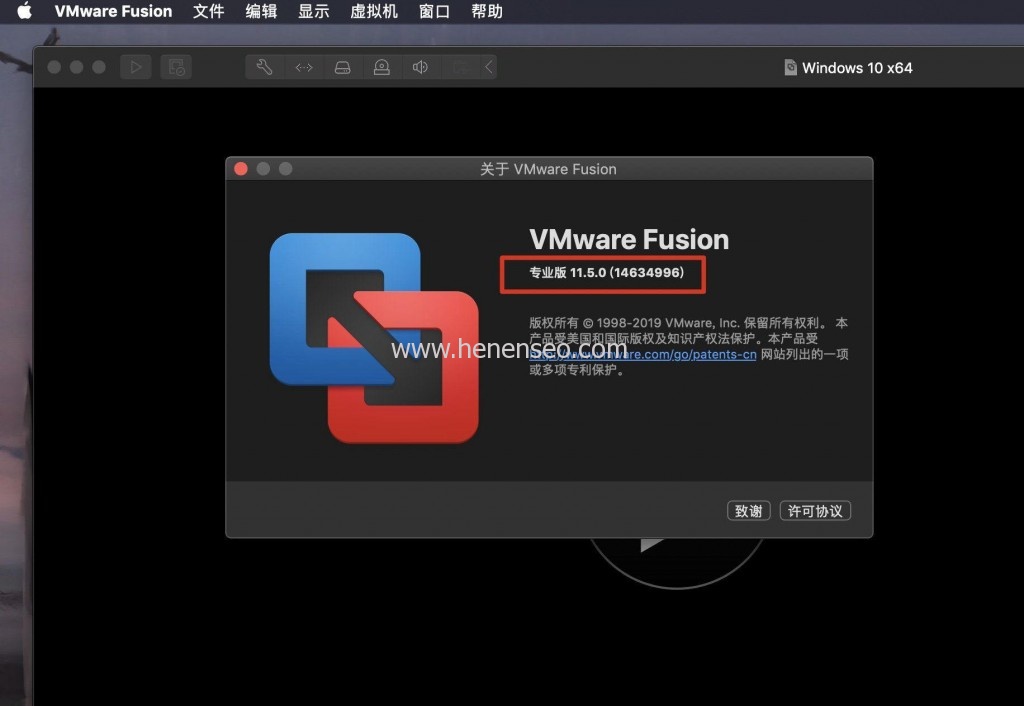Open the 虚拟机 menu
The width and height of the screenshot is (1024, 706).
pyautogui.click(x=373, y=12)
